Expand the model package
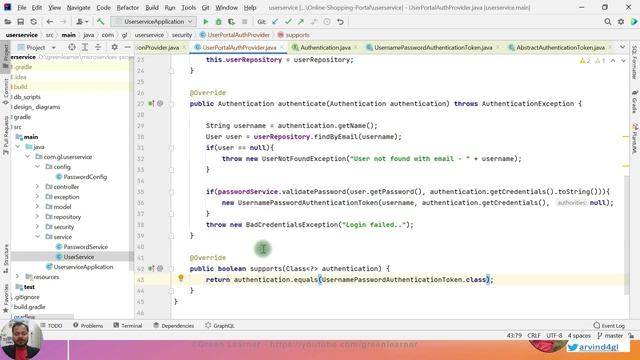 click(38, 207)
